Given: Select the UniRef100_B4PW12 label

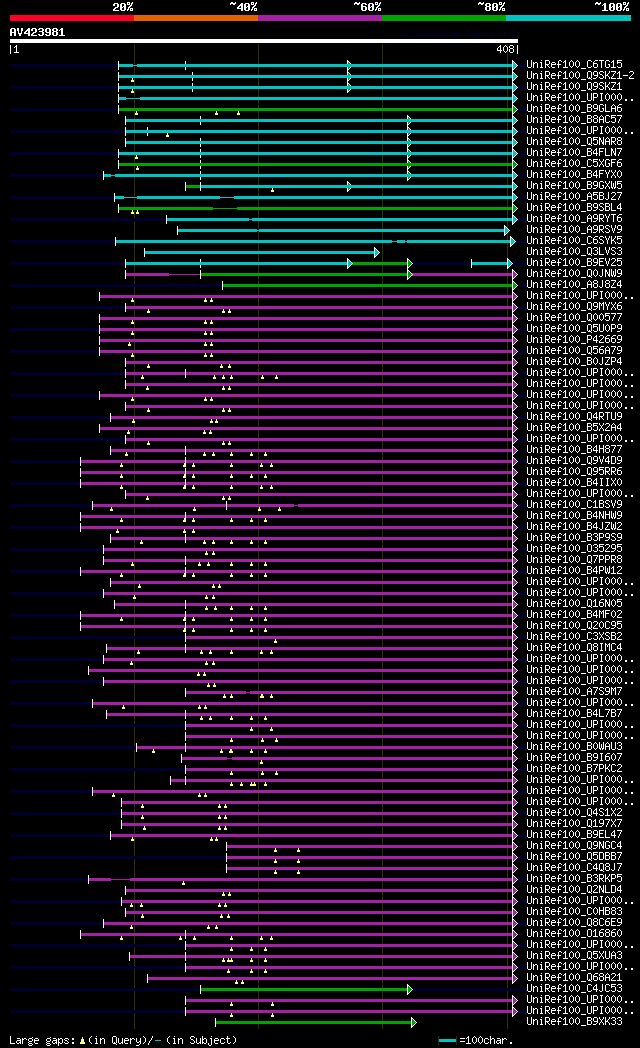Looking at the screenshot, I should coord(574,570).
